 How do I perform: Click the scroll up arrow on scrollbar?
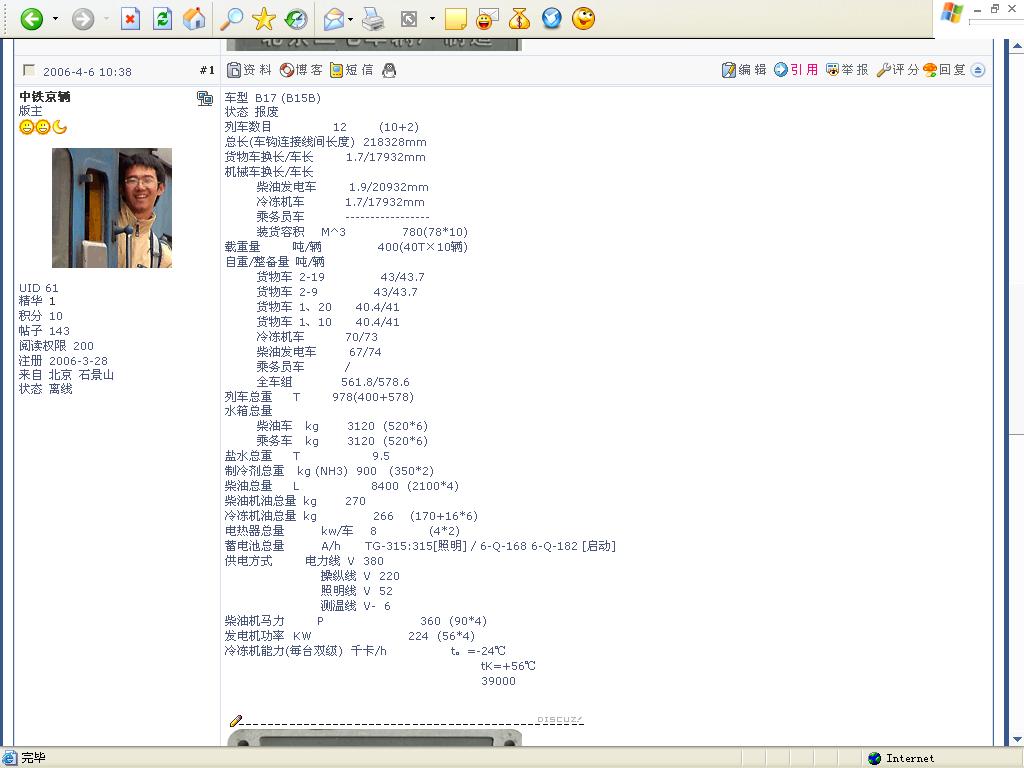(1017, 46)
